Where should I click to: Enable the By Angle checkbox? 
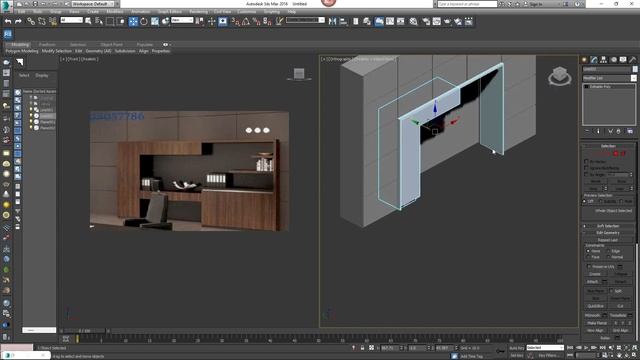587,174
